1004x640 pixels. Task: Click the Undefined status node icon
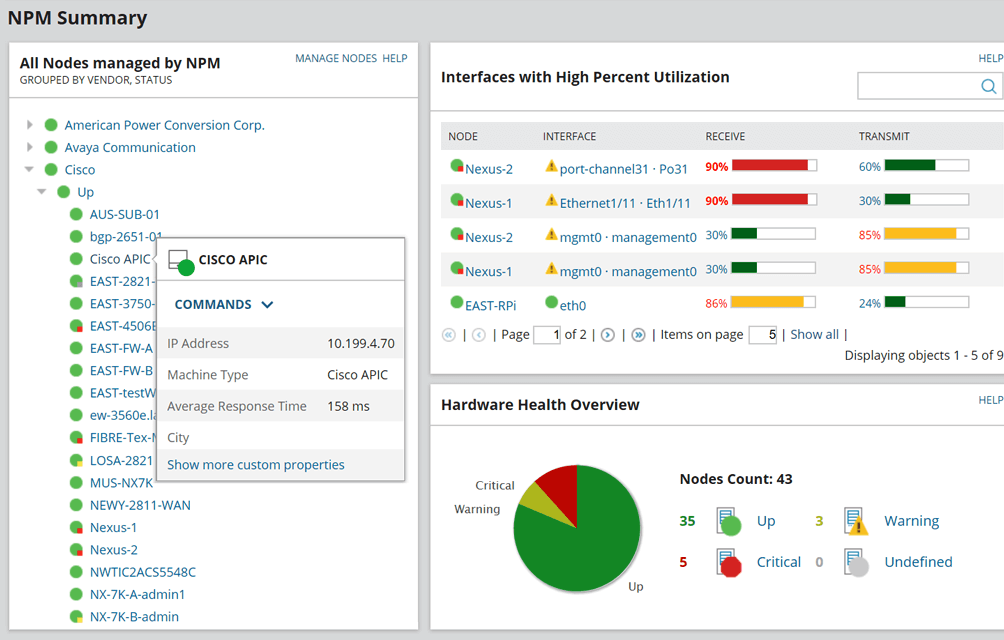click(855, 563)
